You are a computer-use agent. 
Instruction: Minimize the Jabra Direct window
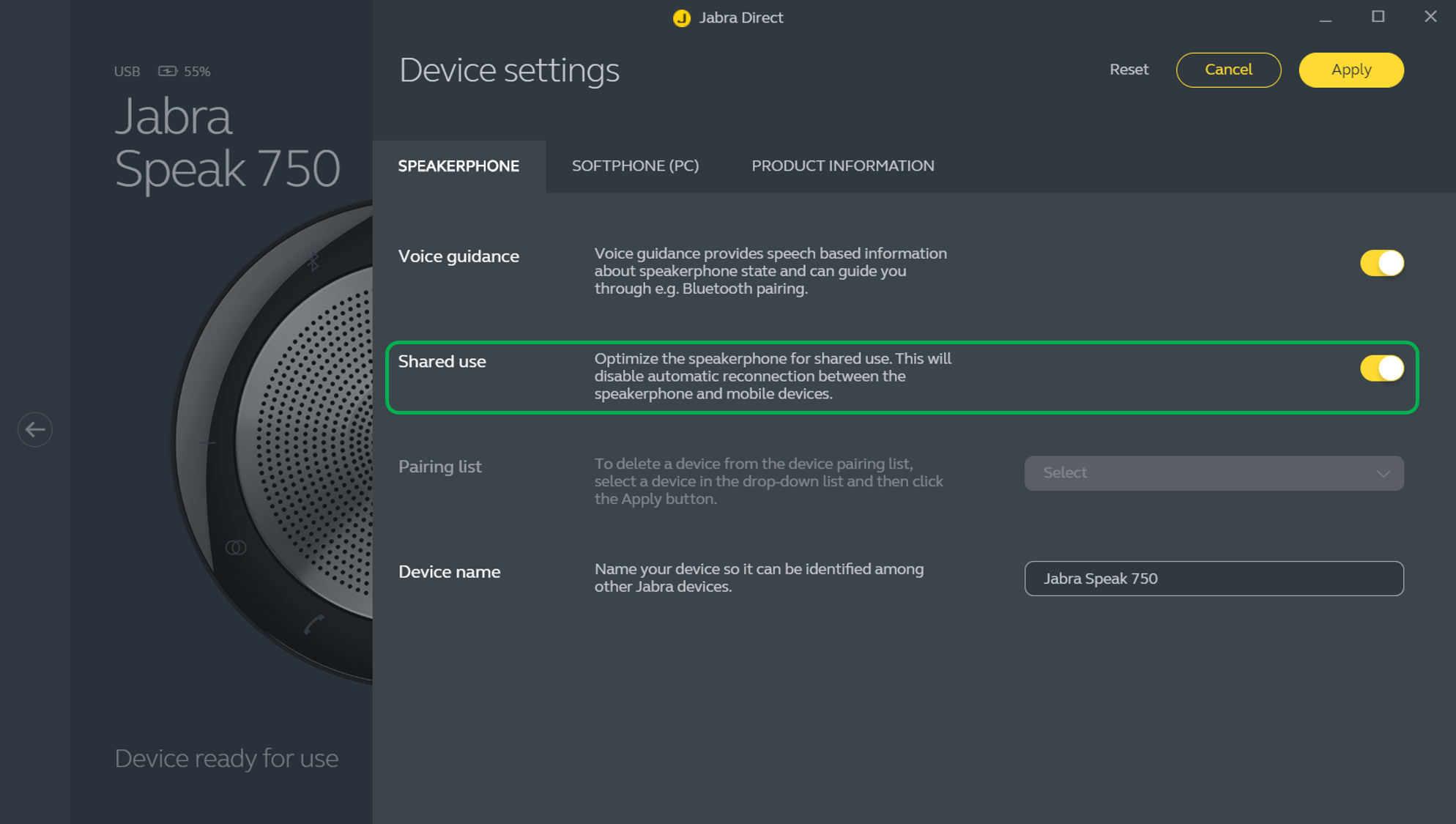pyautogui.click(x=1325, y=17)
